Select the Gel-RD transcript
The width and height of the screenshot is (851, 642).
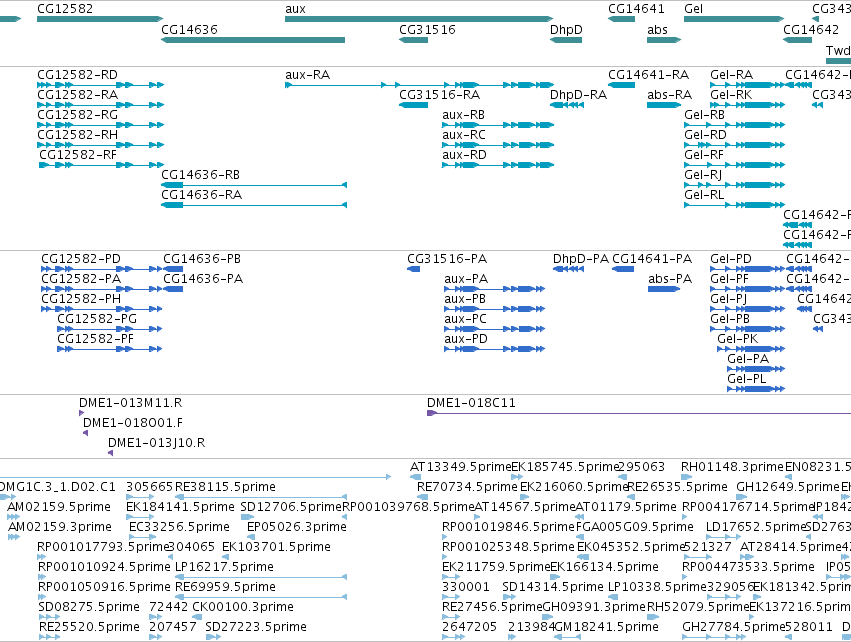click(734, 145)
